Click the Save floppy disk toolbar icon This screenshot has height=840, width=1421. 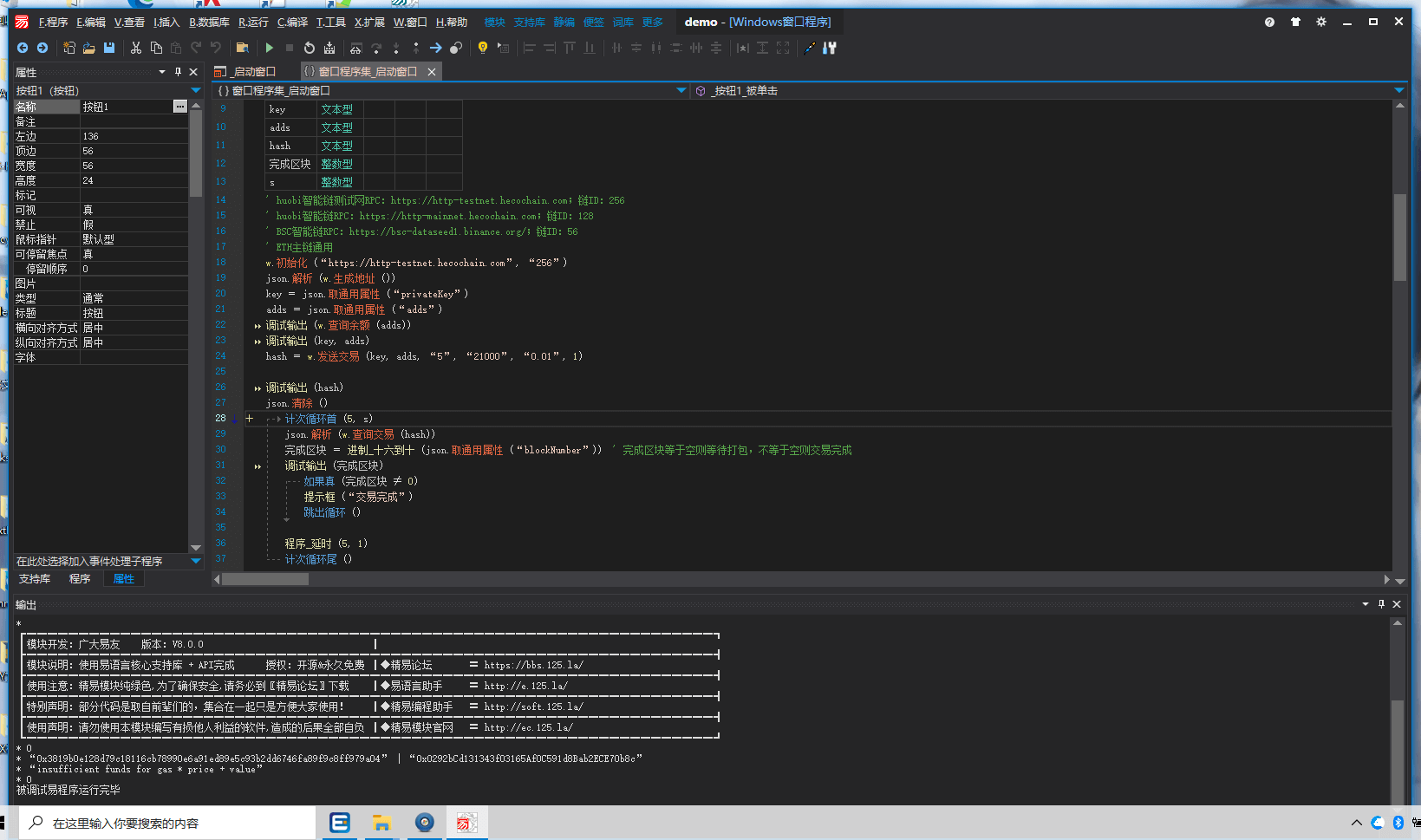coord(109,48)
